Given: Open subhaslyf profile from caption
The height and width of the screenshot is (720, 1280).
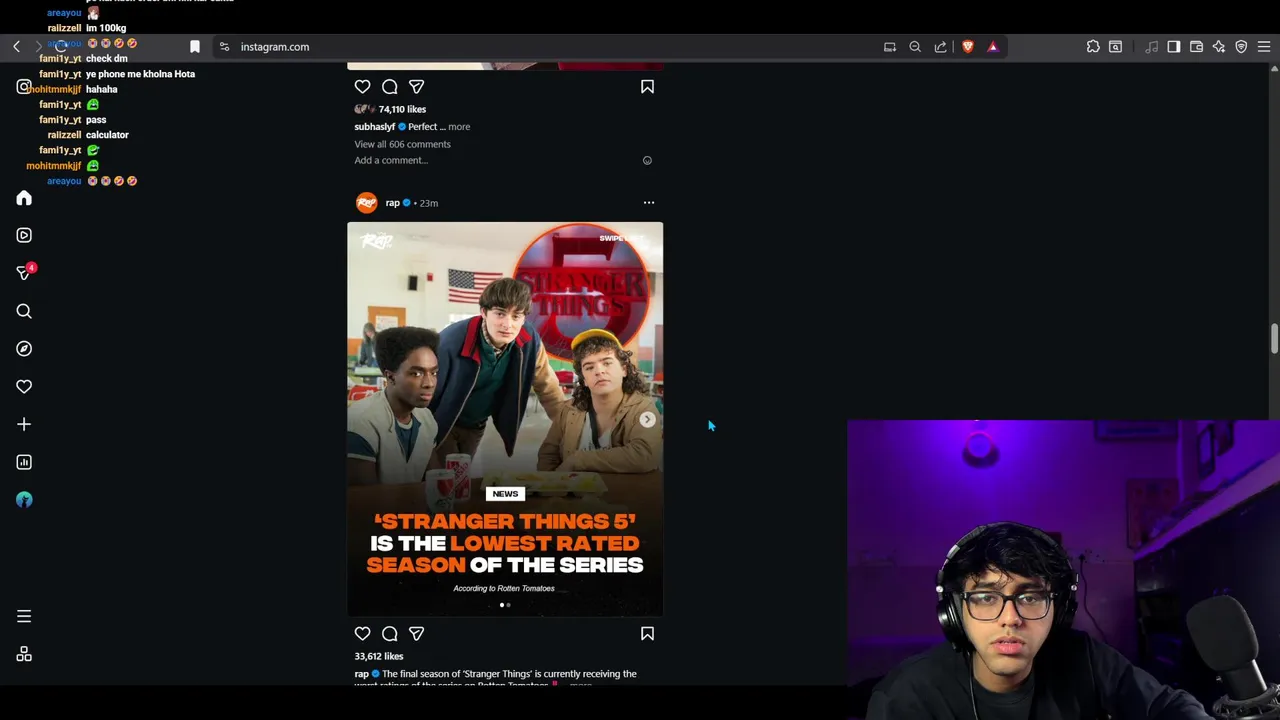Looking at the screenshot, I should pos(375,127).
